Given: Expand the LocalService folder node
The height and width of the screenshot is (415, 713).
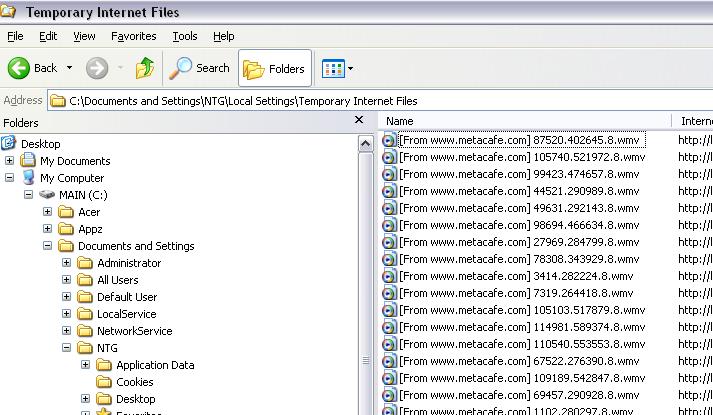Looking at the screenshot, I should click(66, 313).
